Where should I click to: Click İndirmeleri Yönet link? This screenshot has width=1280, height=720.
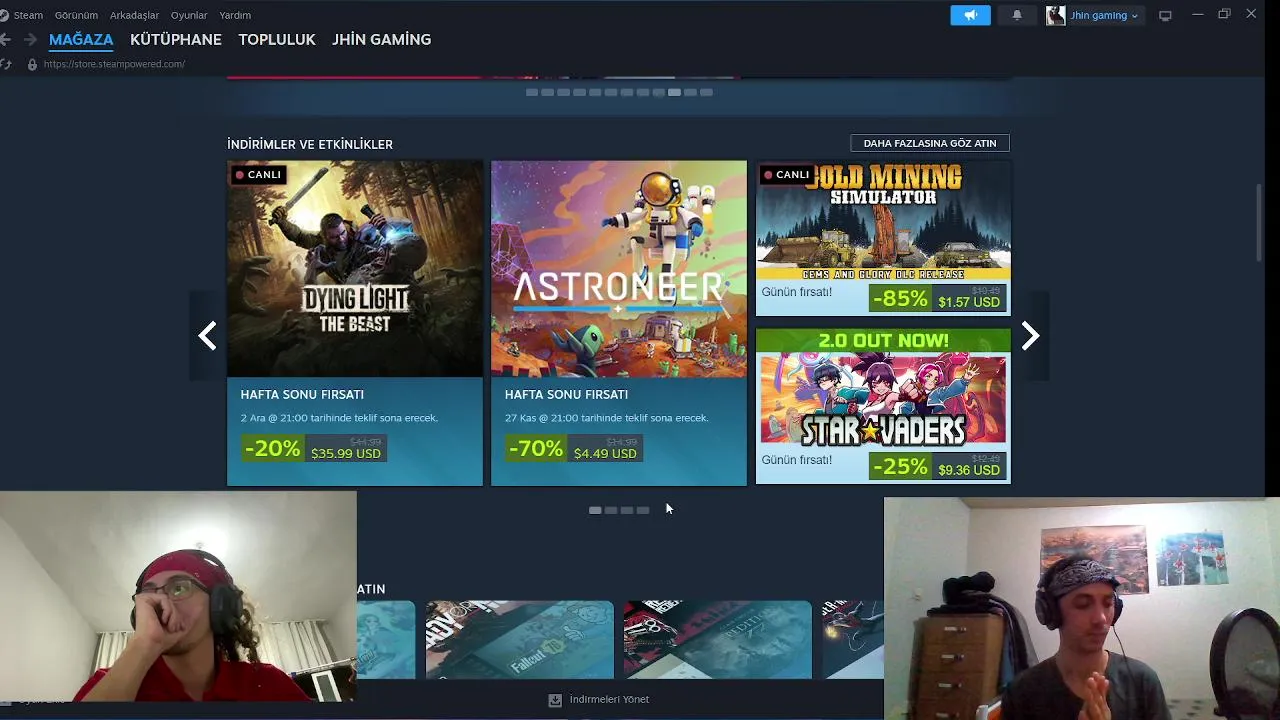[609, 700]
